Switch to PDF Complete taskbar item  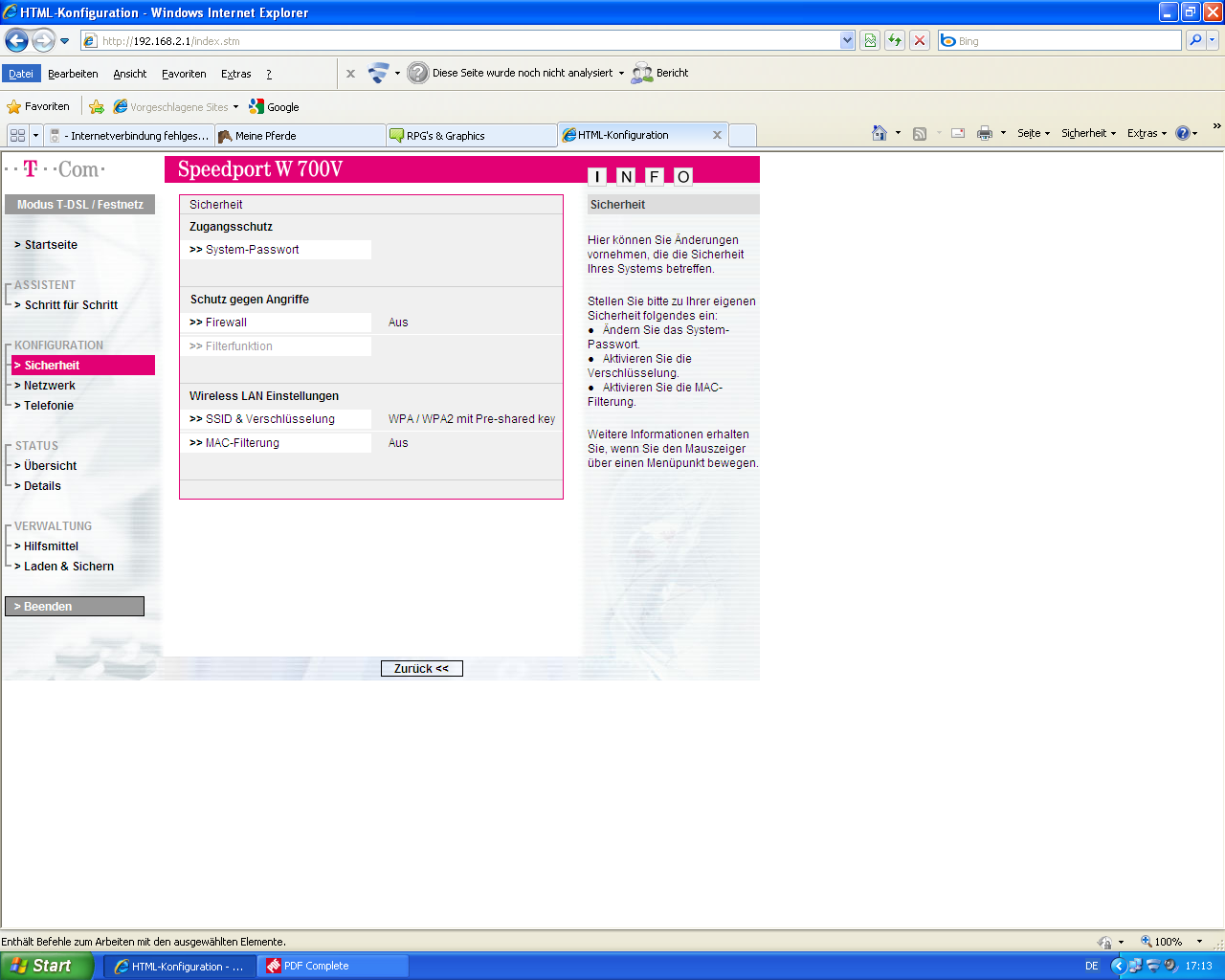(333, 967)
